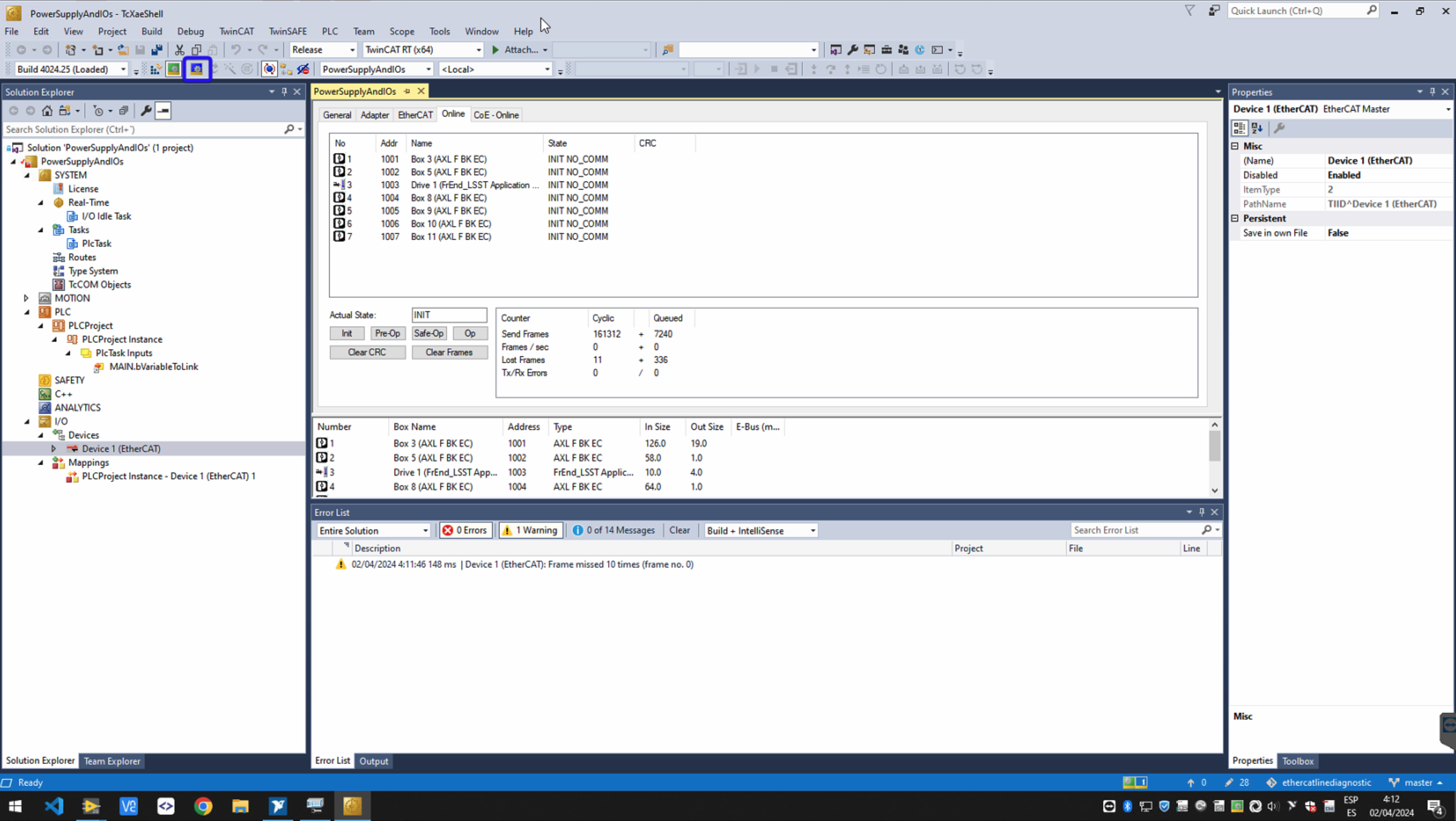Viewport: 1456px width, 821px height.
Task: Open the TwinCAT RT (x64) platform dropdown
Action: (423, 50)
